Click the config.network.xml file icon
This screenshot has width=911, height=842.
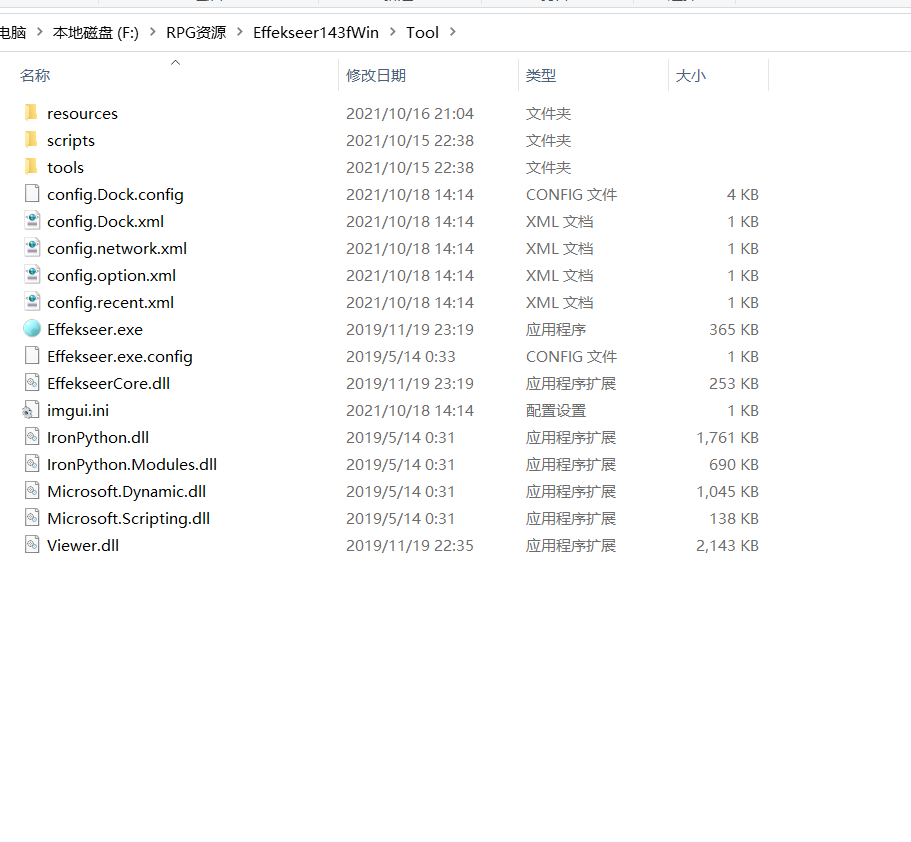pyautogui.click(x=32, y=248)
